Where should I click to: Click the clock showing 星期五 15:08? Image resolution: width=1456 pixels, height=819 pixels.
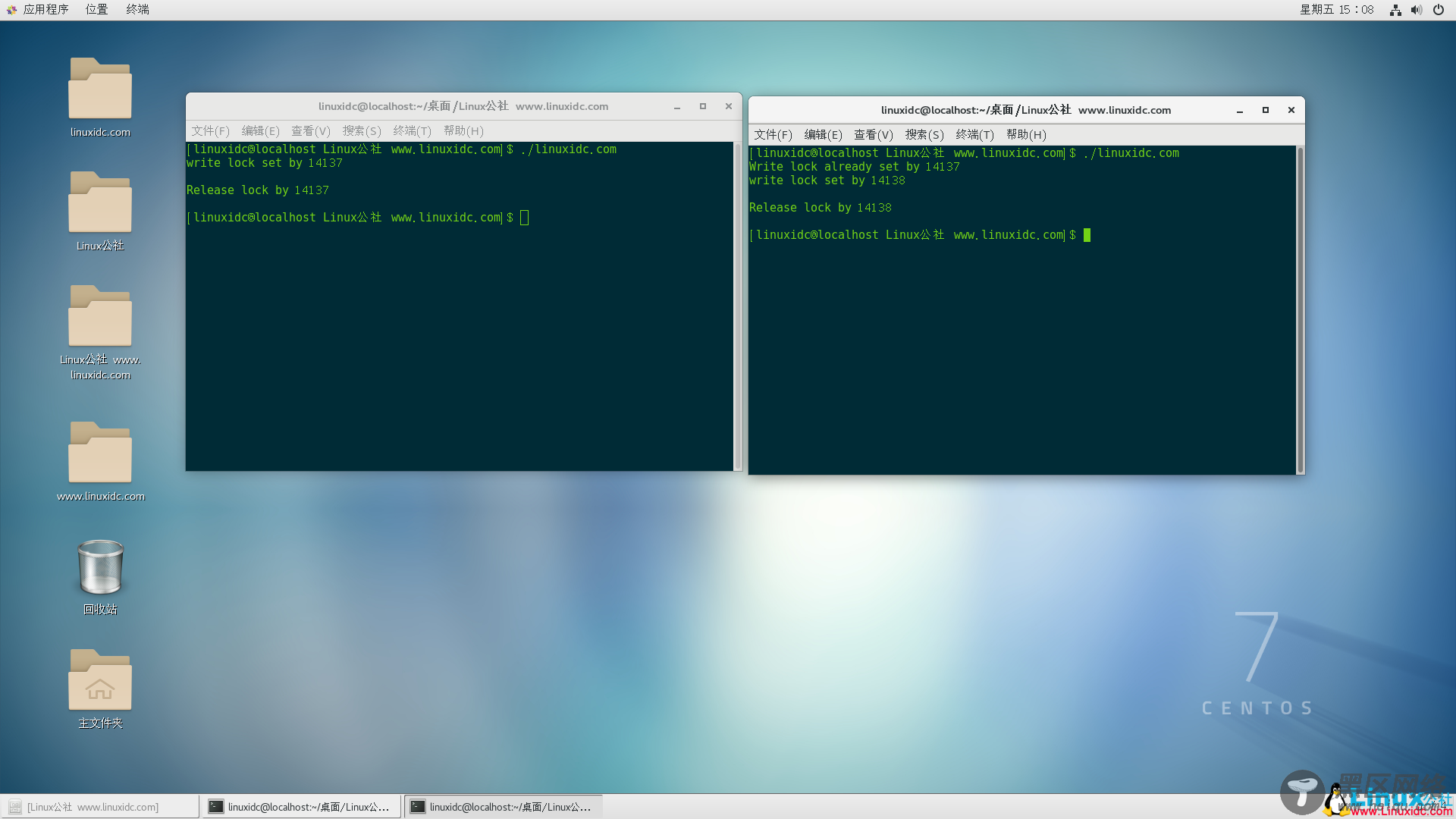click(x=1337, y=10)
